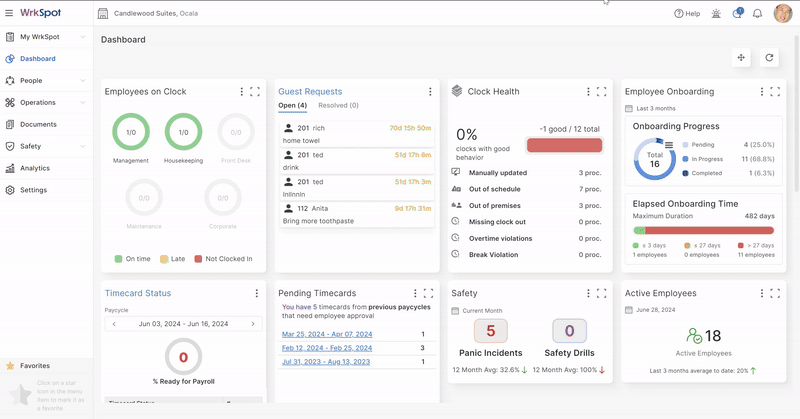Viewport: 800px width, 419px height.
Task: Click the rearrange widgets move icon
Action: [x=741, y=58]
